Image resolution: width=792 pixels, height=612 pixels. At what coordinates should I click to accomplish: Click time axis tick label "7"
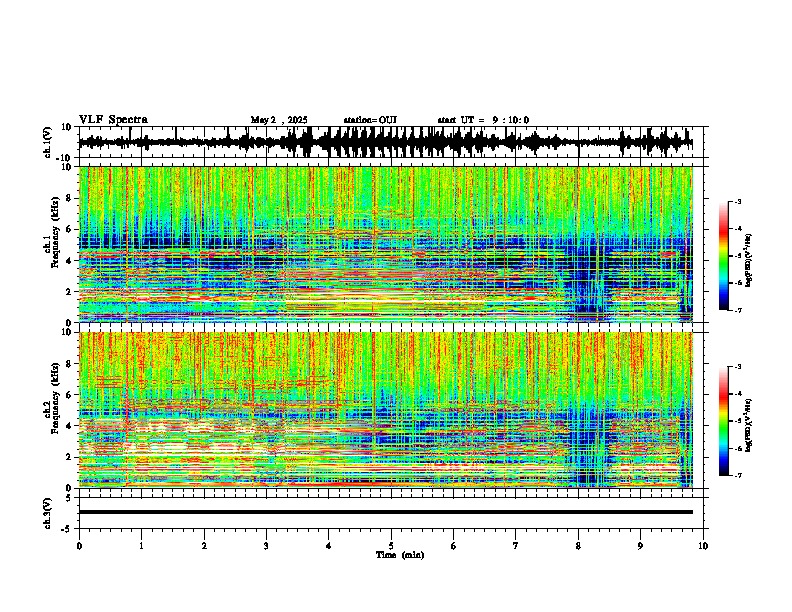[x=516, y=546]
